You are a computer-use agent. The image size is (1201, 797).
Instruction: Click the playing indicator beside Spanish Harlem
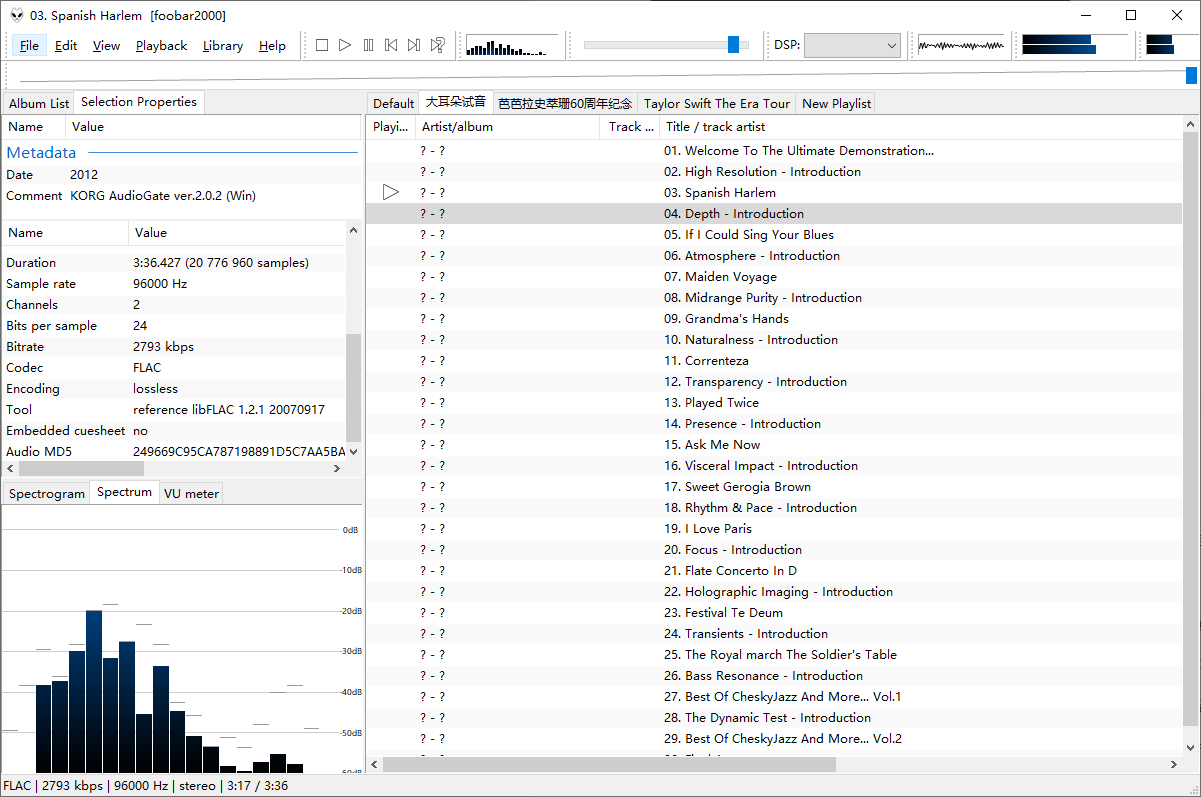(x=391, y=192)
